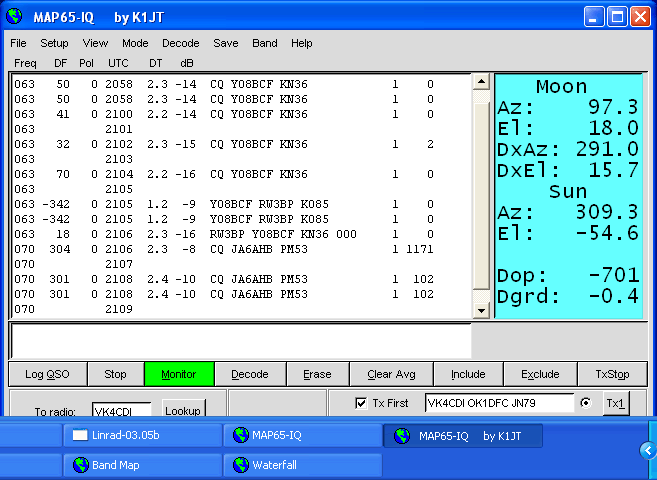The width and height of the screenshot is (657, 480).
Task: Open the Band Map window from taskbar
Action: click(x=142, y=465)
